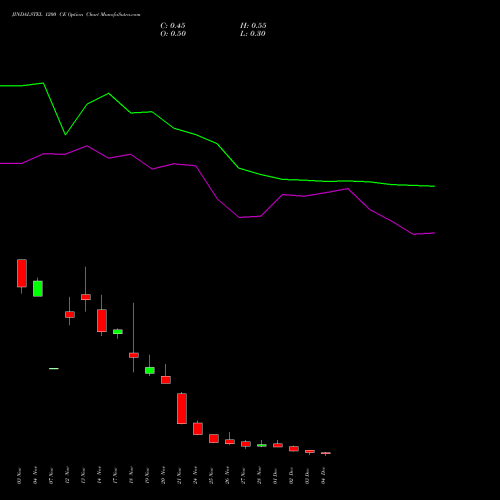Click the 03 Dec date label
Image resolution: width=500 pixels, height=500 pixels.
tap(307, 475)
